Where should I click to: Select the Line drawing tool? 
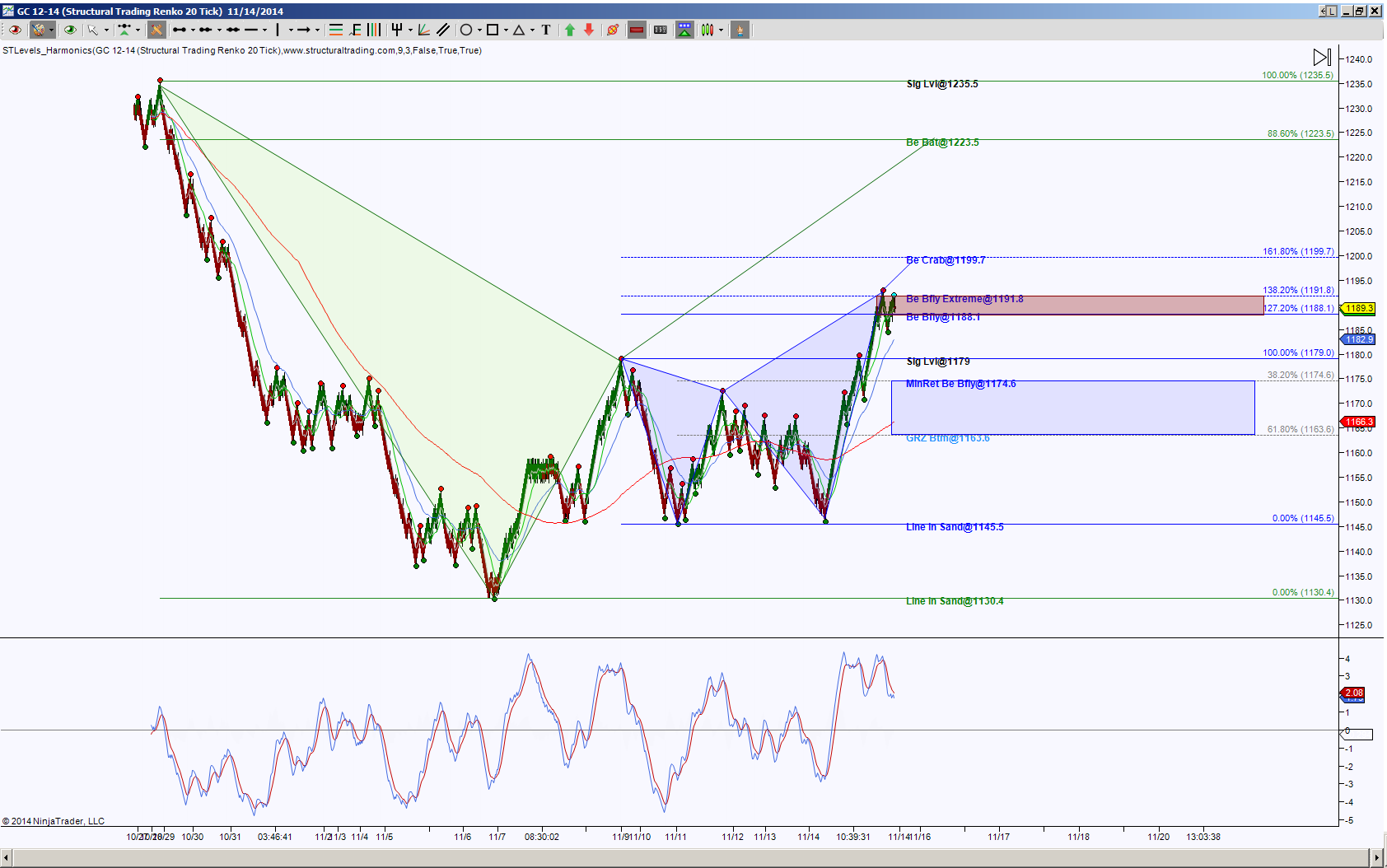(x=180, y=30)
